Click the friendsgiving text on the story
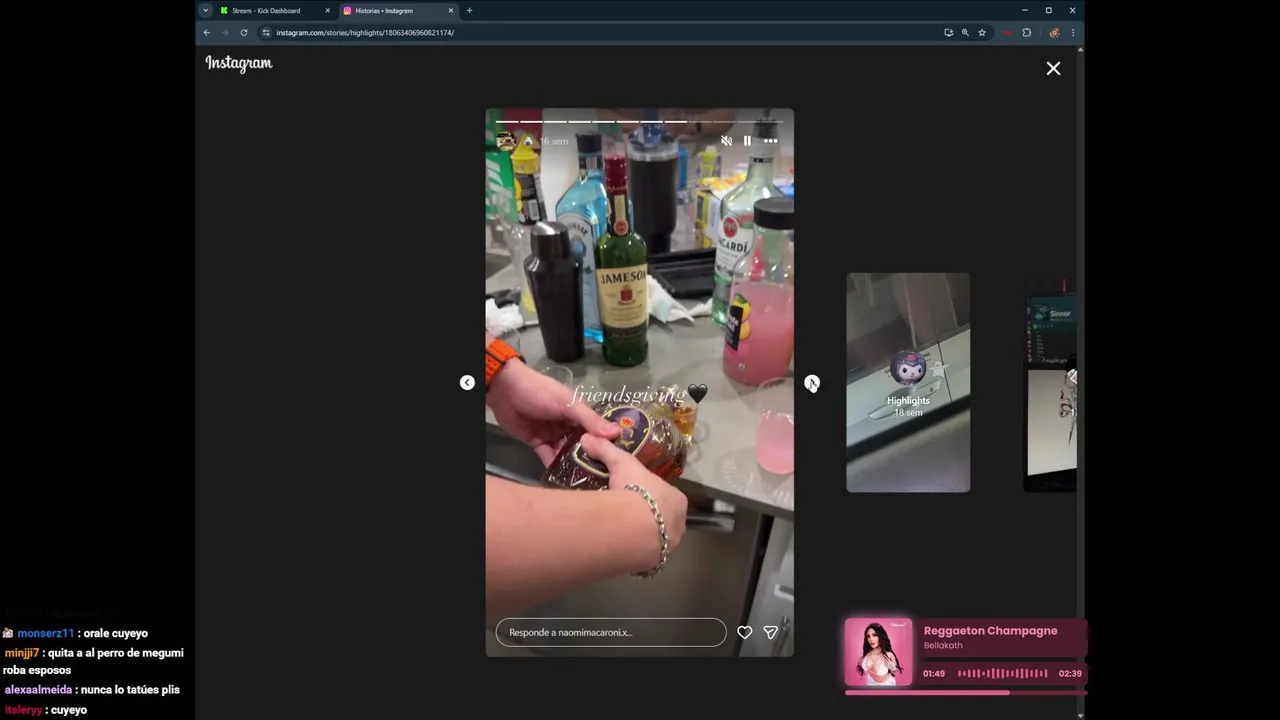 coord(628,395)
